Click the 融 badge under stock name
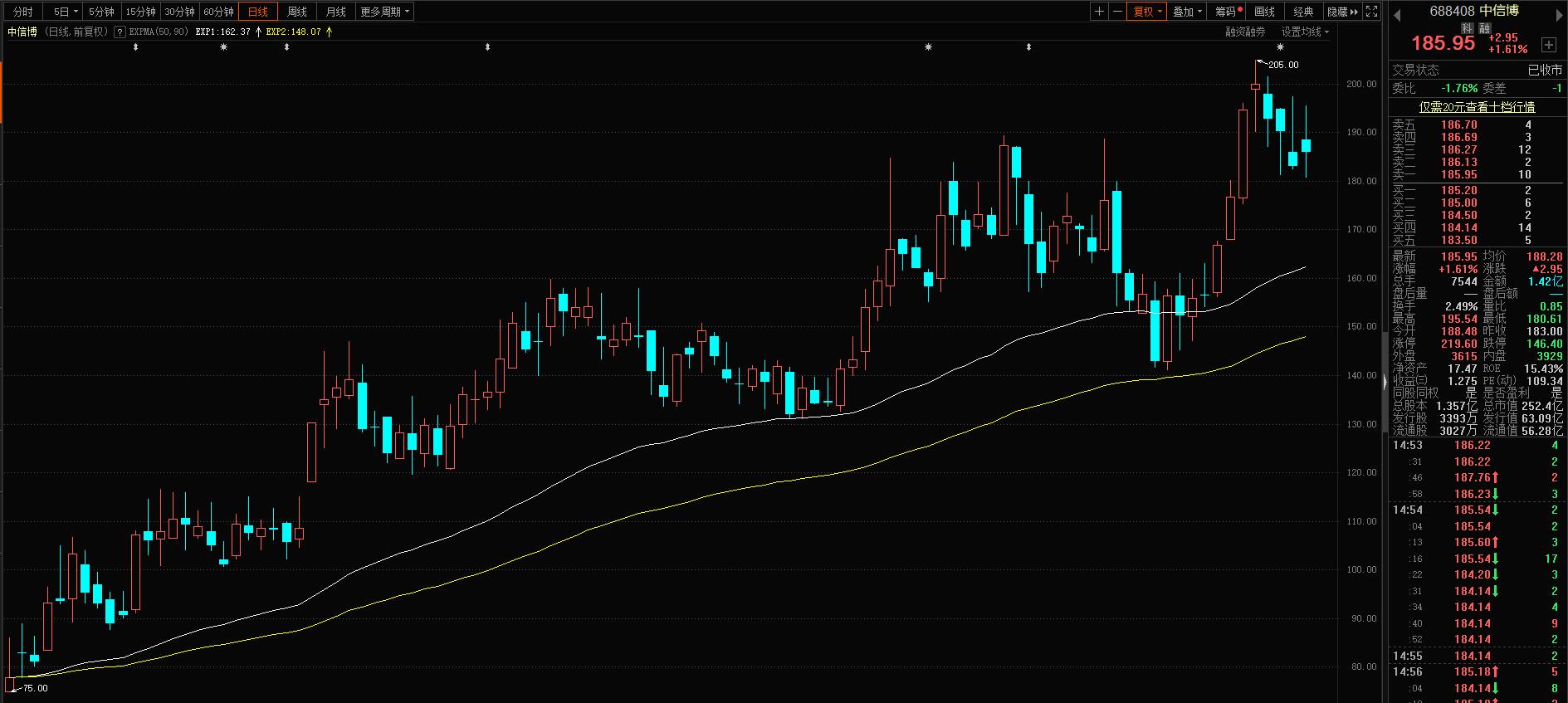 point(1485,28)
